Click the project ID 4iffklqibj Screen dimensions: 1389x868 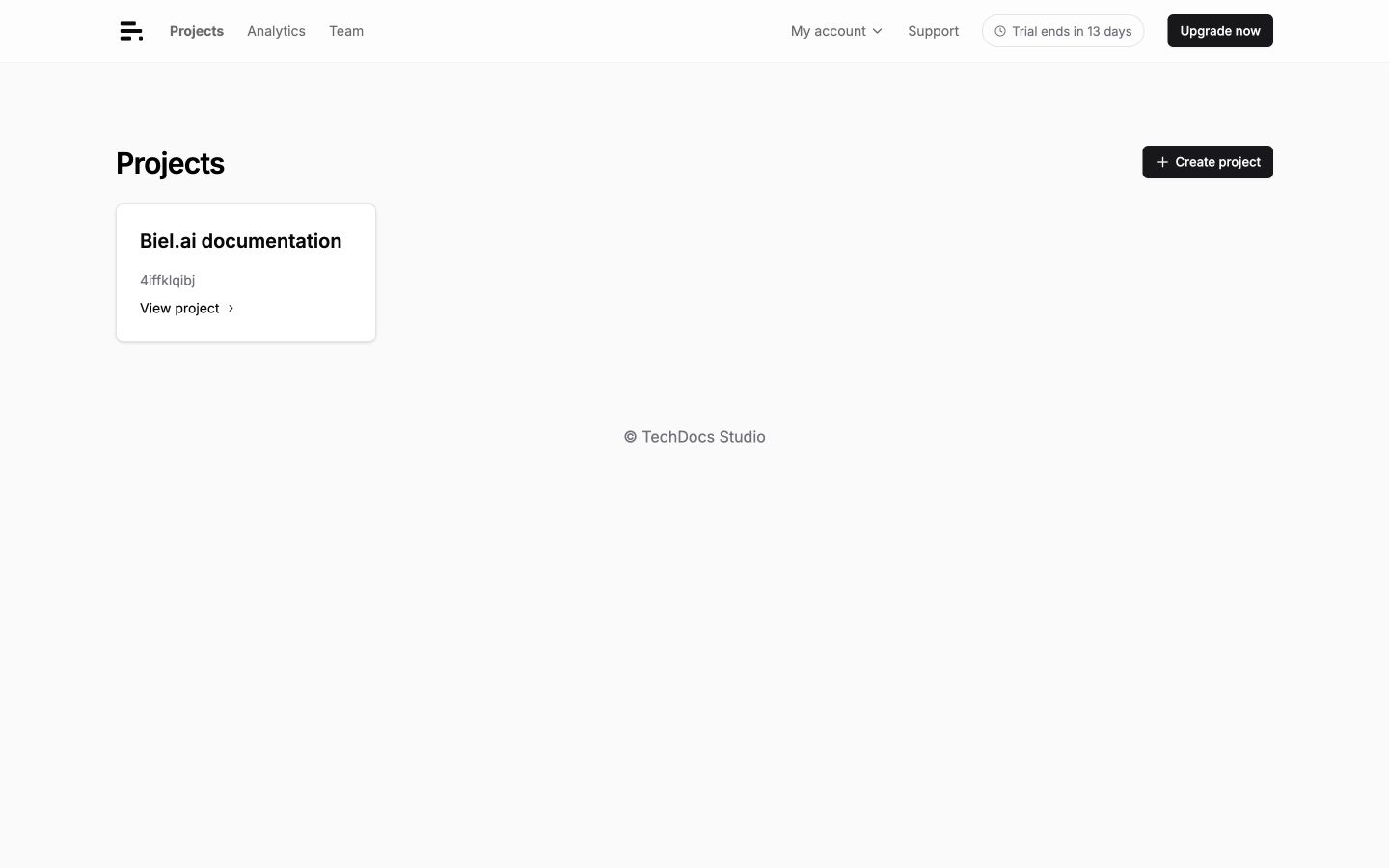coord(167,280)
